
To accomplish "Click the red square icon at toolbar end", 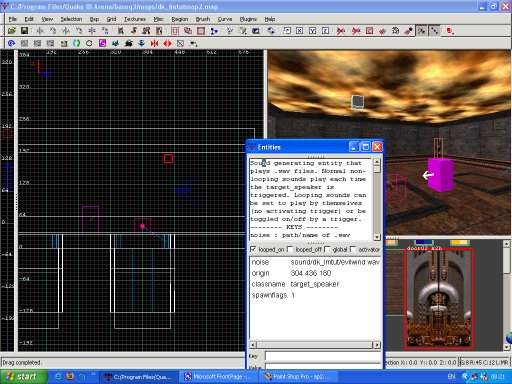I will [x=450, y=31].
